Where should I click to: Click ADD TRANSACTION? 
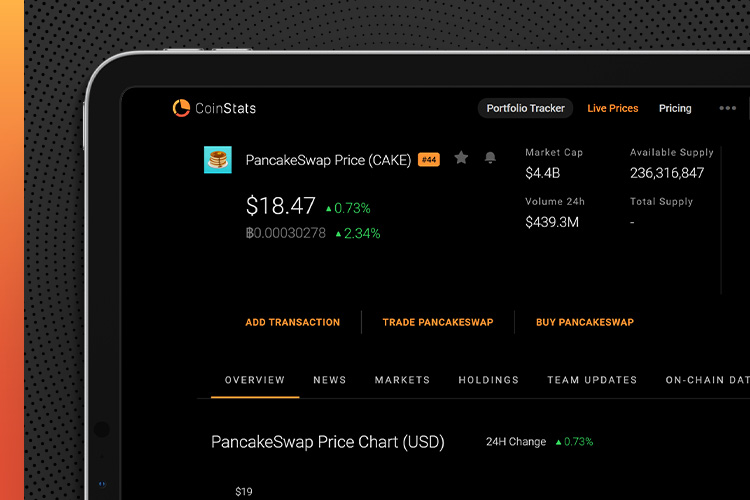pyautogui.click(x=293, y=322)
